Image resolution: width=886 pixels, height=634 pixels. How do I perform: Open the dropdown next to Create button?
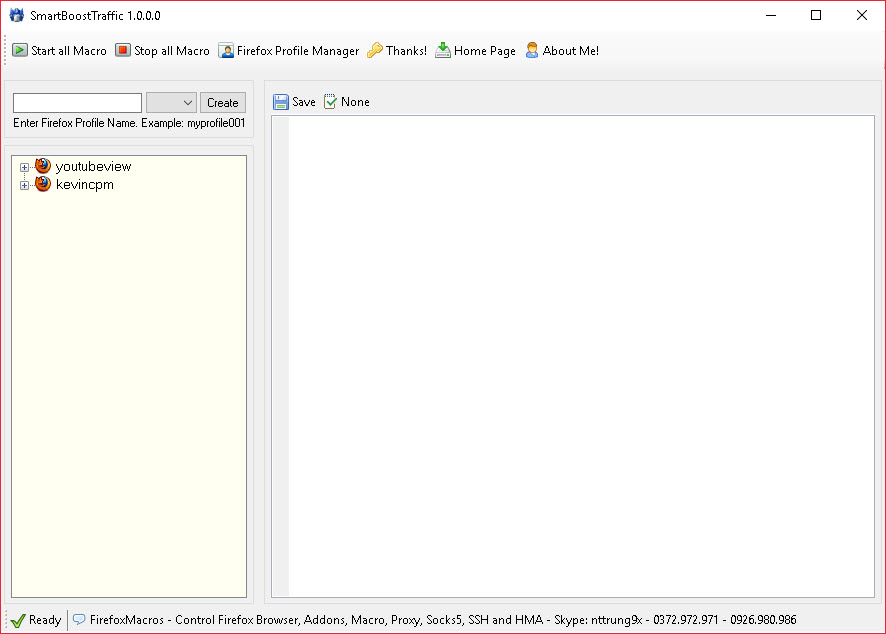[171, 102]
